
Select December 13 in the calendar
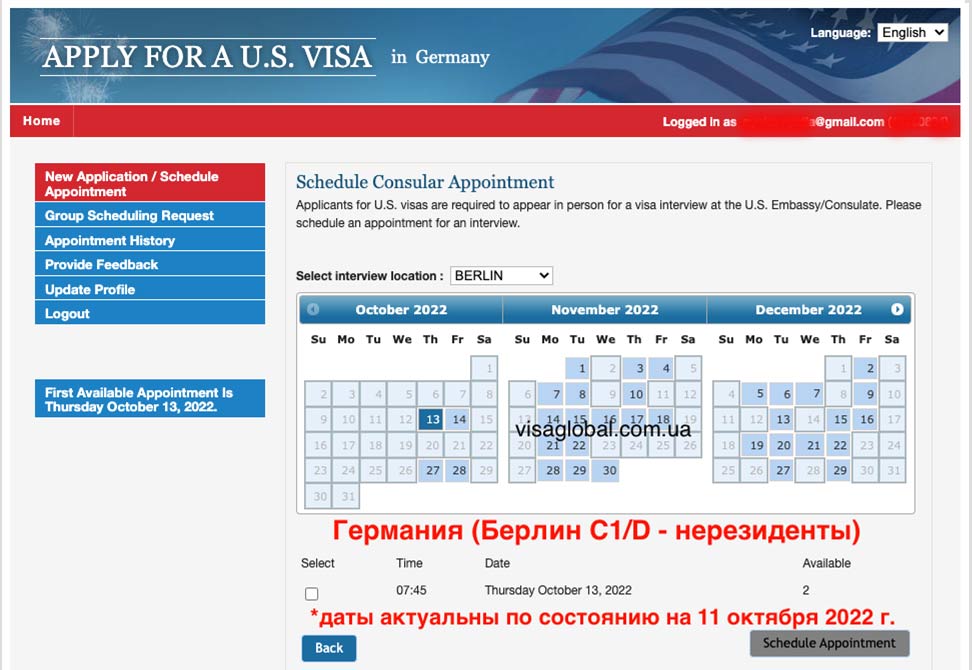coord(782,419)
